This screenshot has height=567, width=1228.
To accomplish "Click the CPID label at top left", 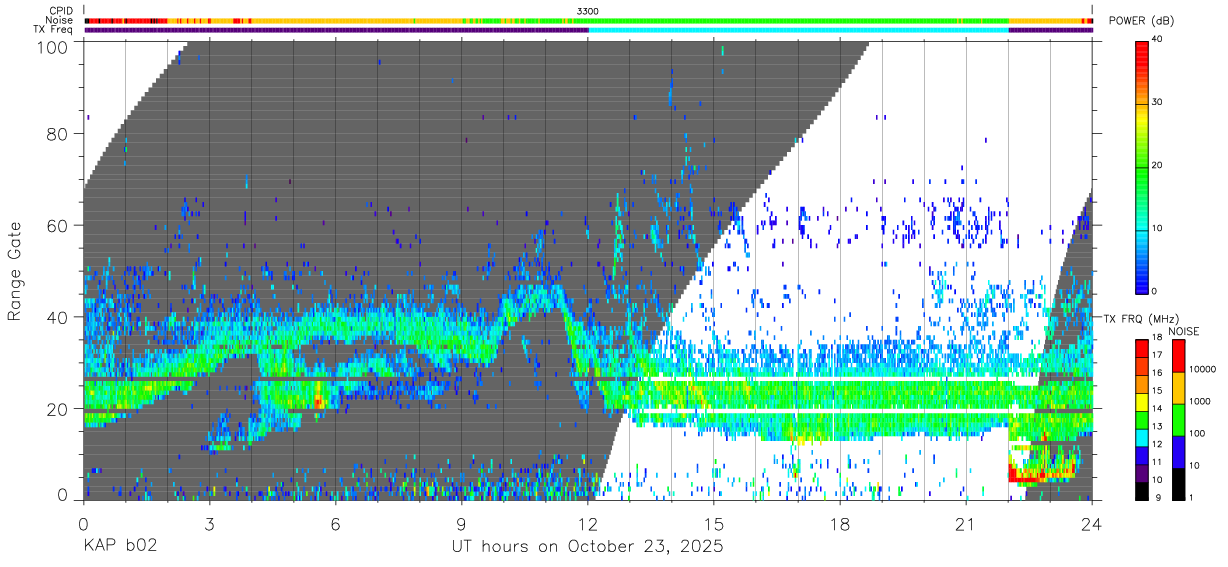I will coord(60,11).
